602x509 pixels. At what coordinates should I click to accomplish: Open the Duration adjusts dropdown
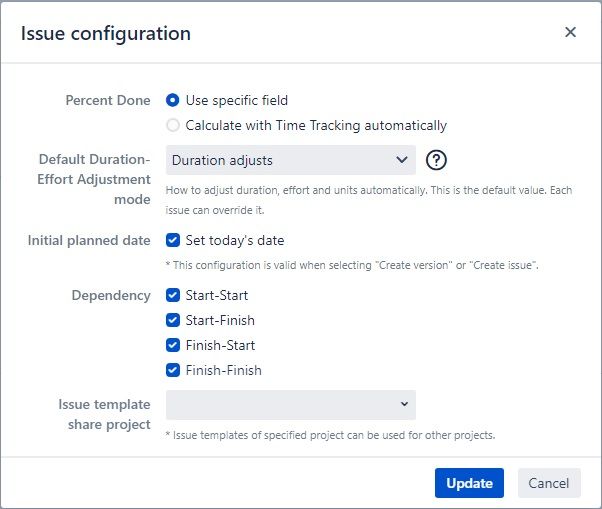tap(291, 160)
